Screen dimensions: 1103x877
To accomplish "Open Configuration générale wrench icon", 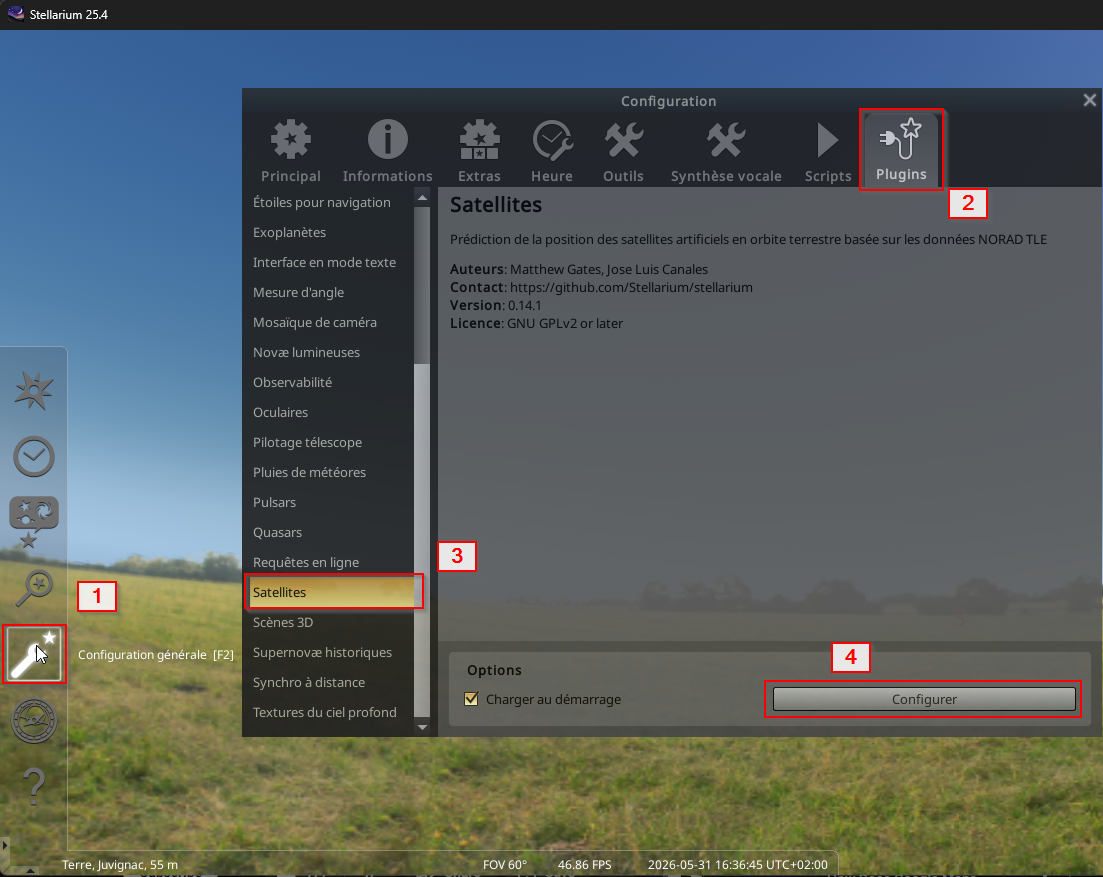I will (34, 654).
